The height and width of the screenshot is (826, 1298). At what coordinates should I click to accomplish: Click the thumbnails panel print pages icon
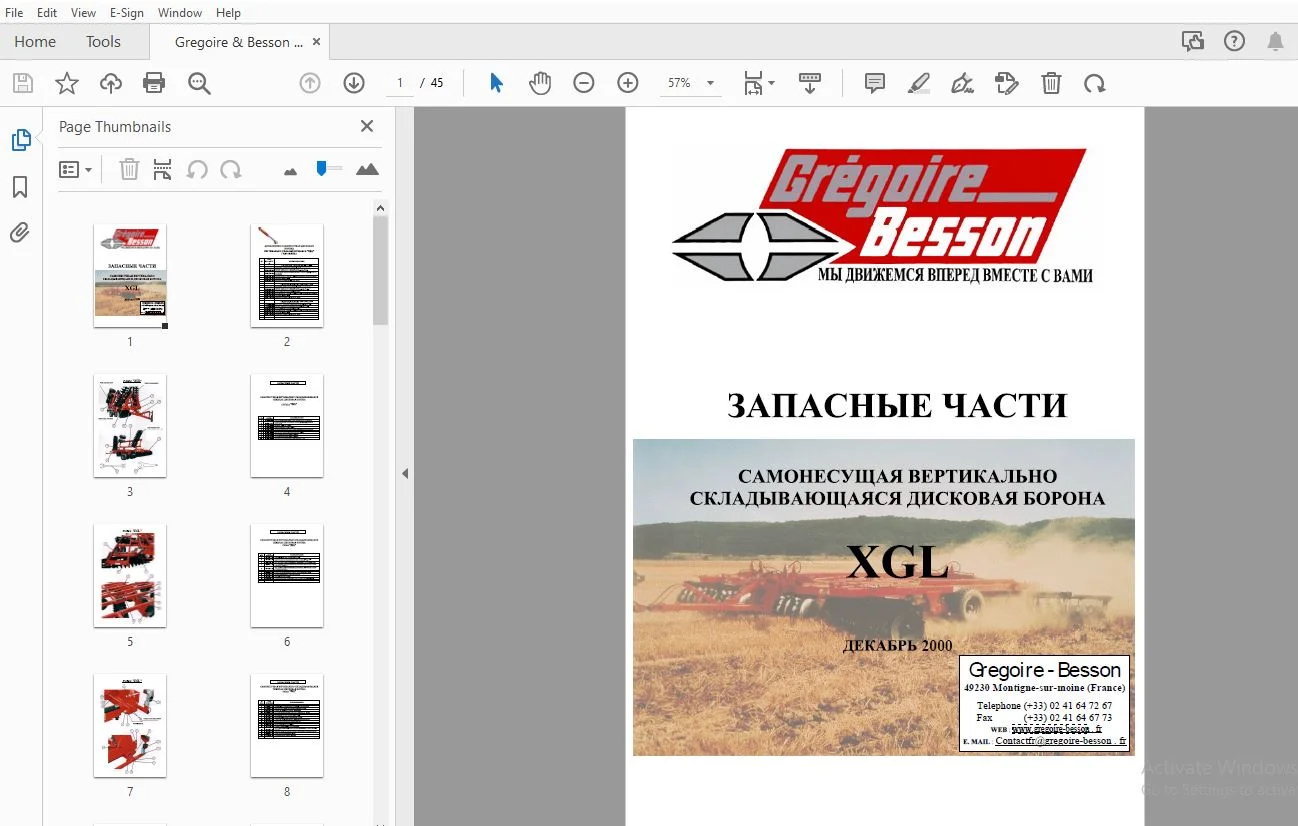click(163, 170)
